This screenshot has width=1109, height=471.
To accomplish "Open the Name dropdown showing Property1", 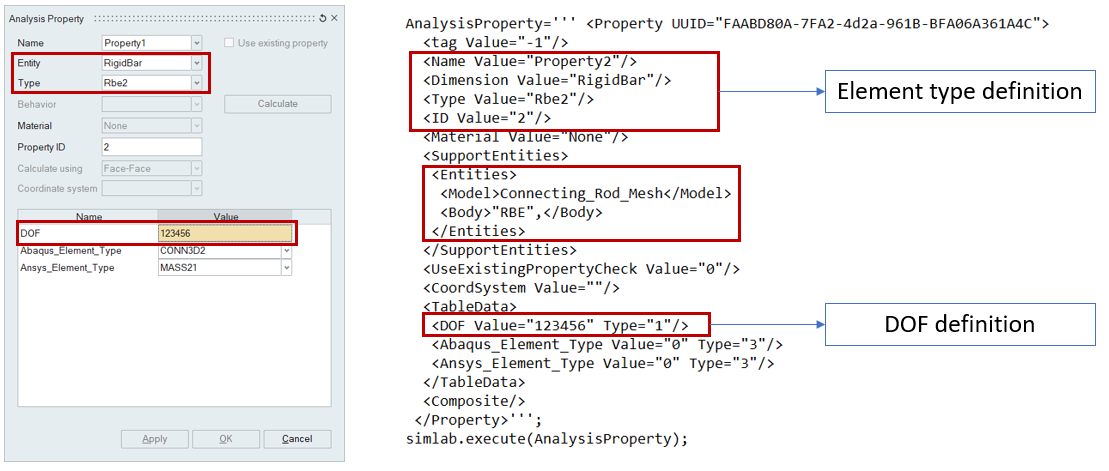I will click(x=196, y=43).
